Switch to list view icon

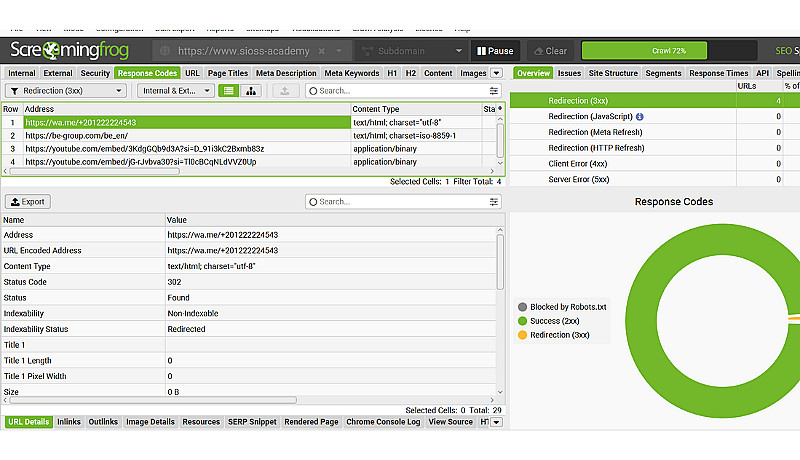point(229,91)
